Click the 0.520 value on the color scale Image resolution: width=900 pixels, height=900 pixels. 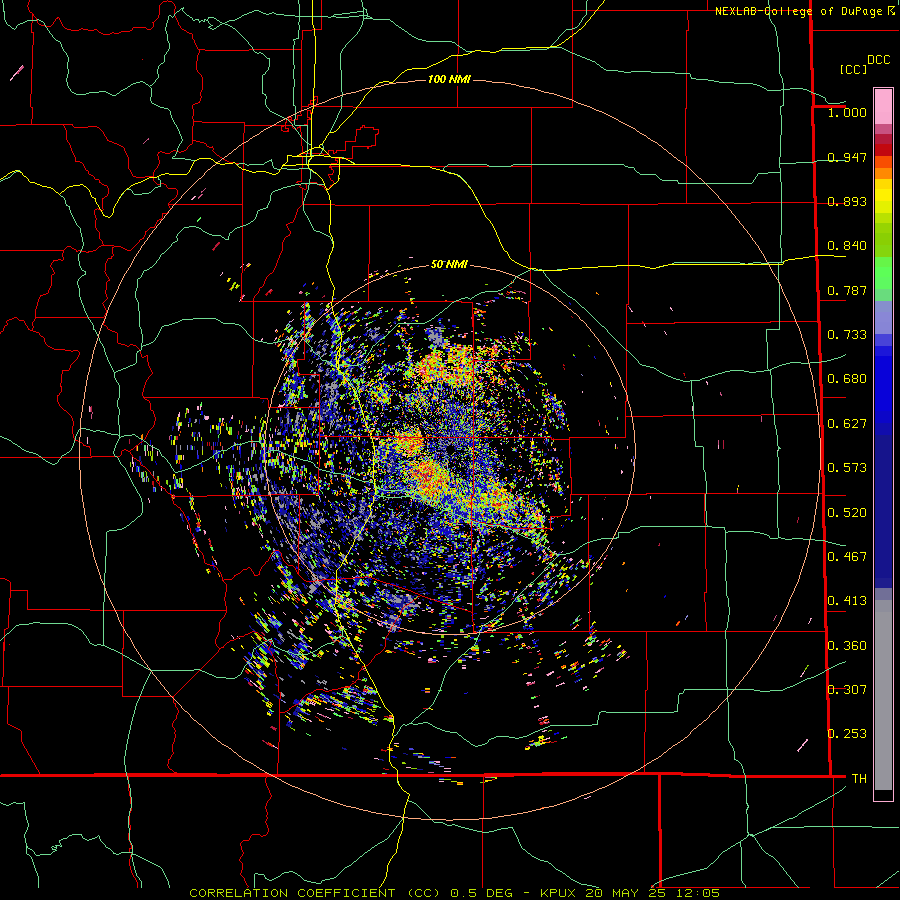point(847,513)
